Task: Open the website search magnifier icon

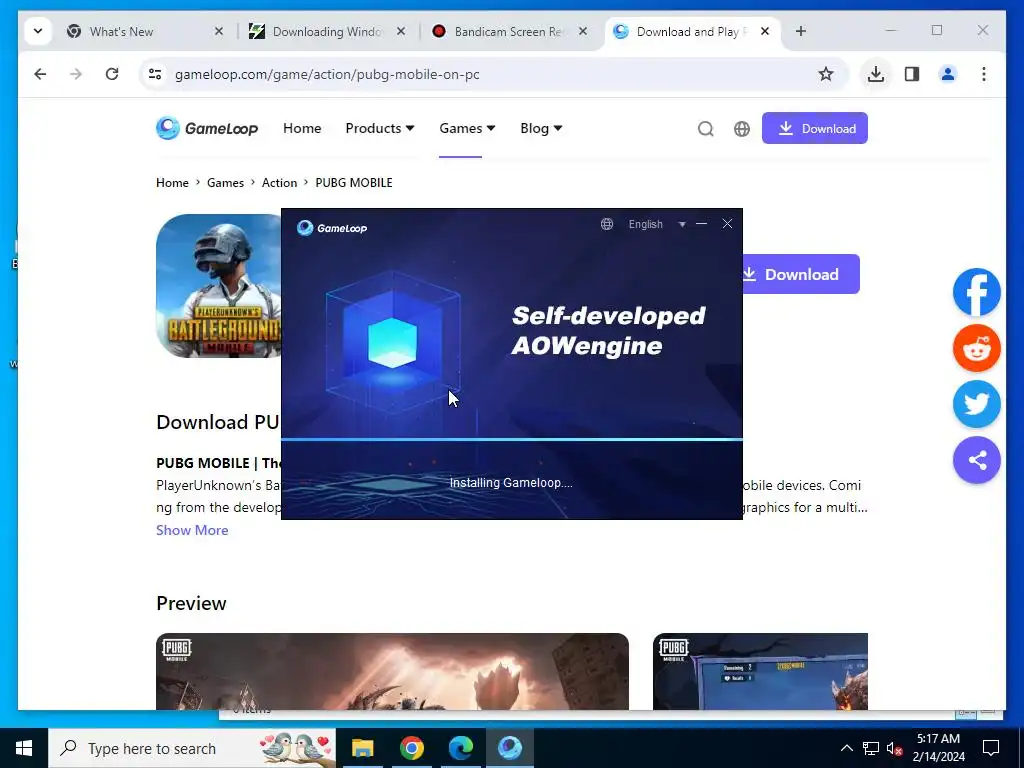Action: click(705, 129)
